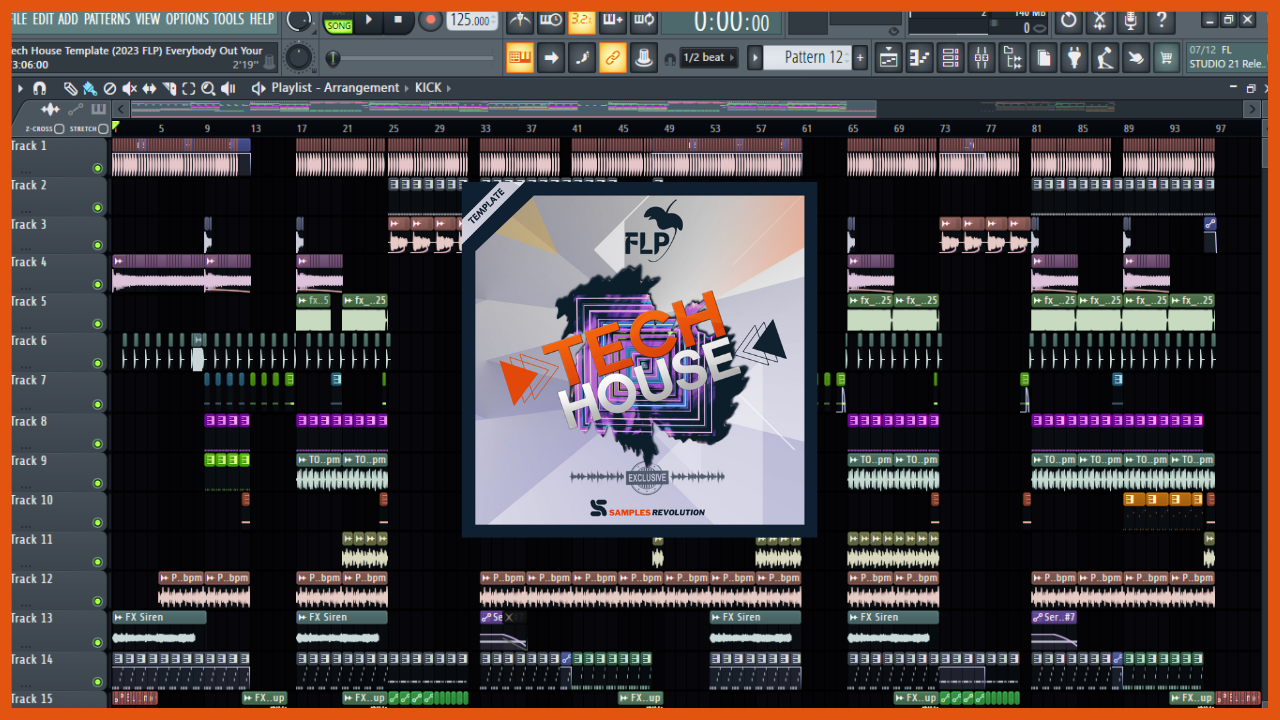Open the plugin picker plug icon
This screenshot has height=720, width=1280.
point(1074,58)
